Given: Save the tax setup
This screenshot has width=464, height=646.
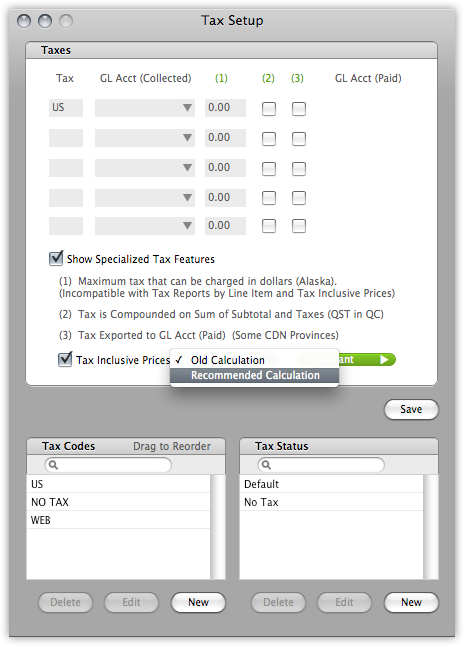Looking at the screenshot, I should [411, 409].
